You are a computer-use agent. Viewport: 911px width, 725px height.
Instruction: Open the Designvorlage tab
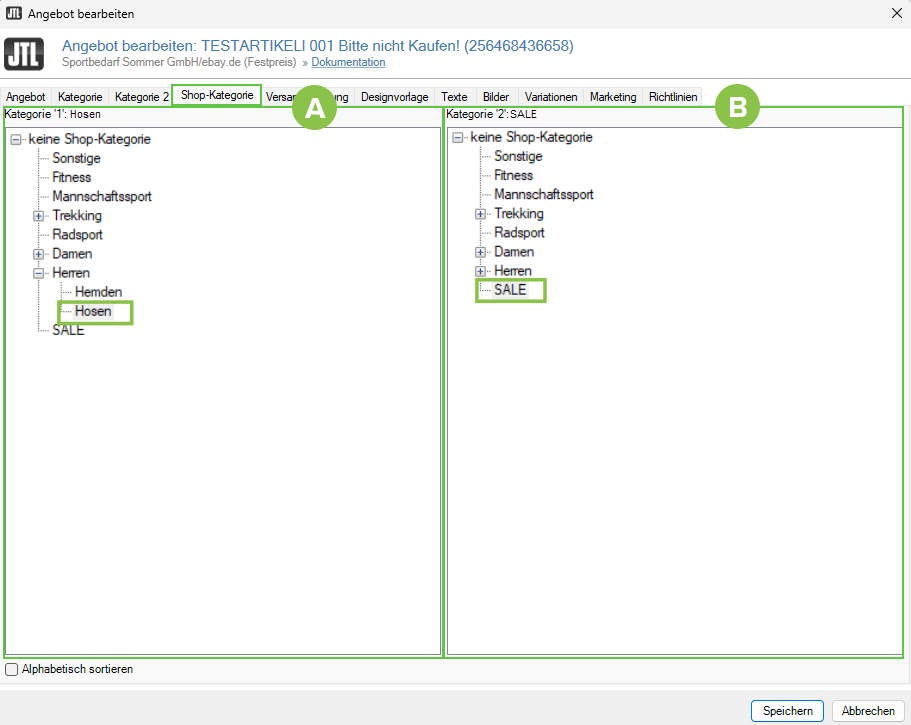click(x=394, y=97)
